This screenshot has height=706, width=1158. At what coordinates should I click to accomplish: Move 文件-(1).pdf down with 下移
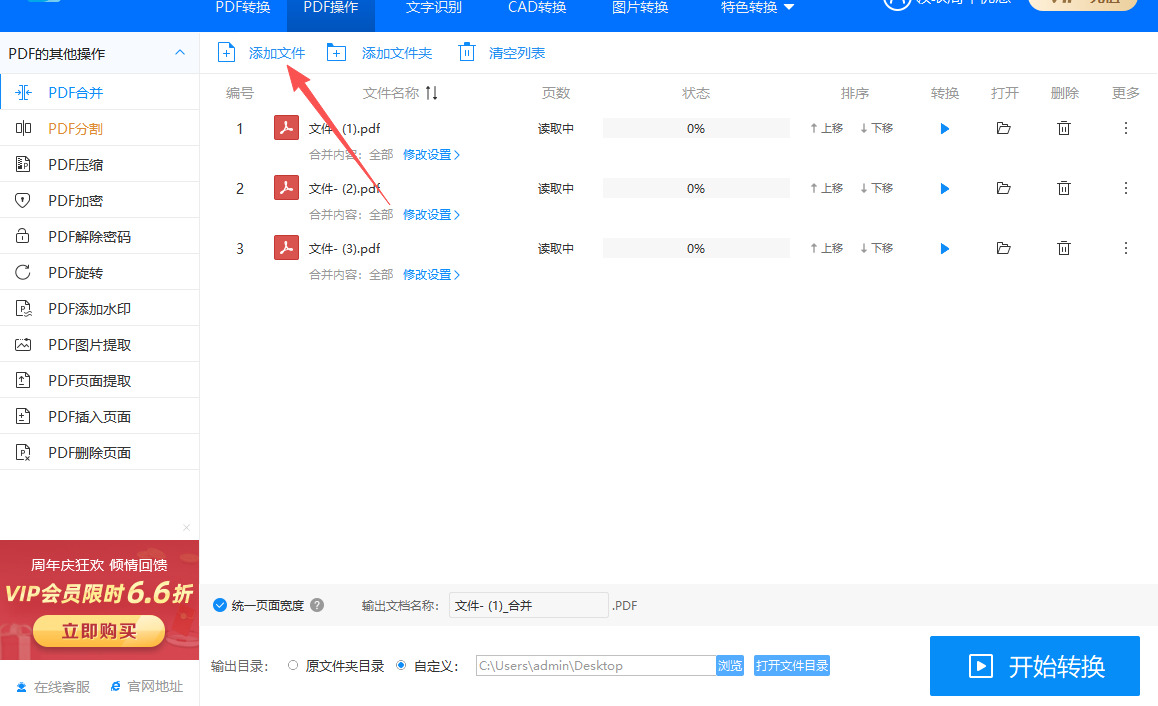coord(877,128)
